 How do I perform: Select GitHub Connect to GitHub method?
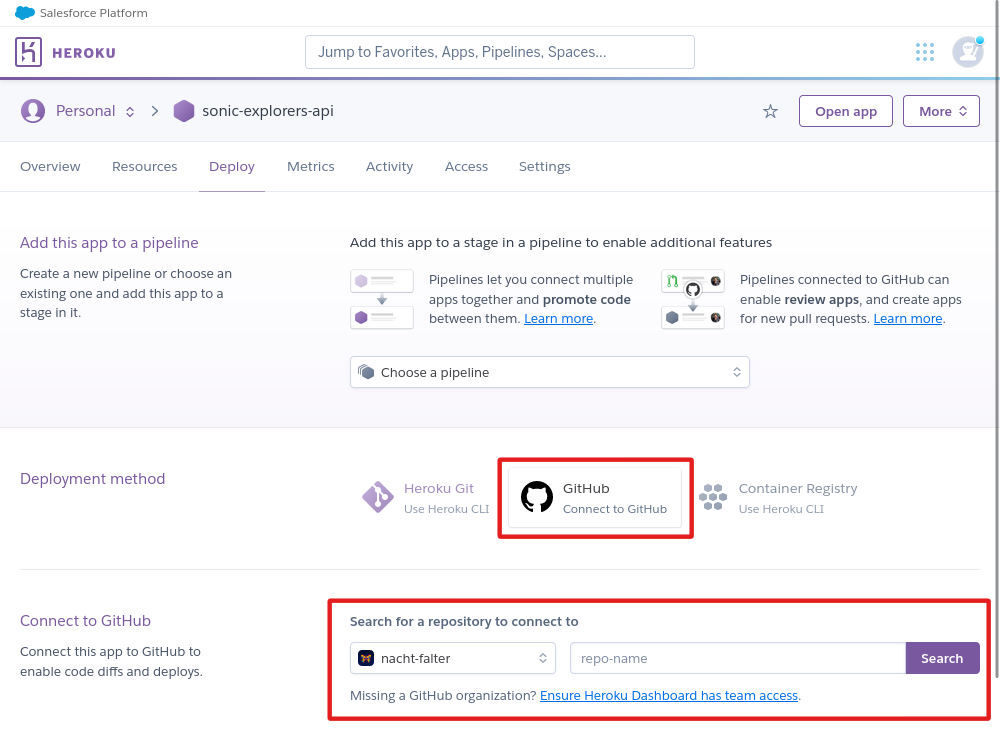594,498
